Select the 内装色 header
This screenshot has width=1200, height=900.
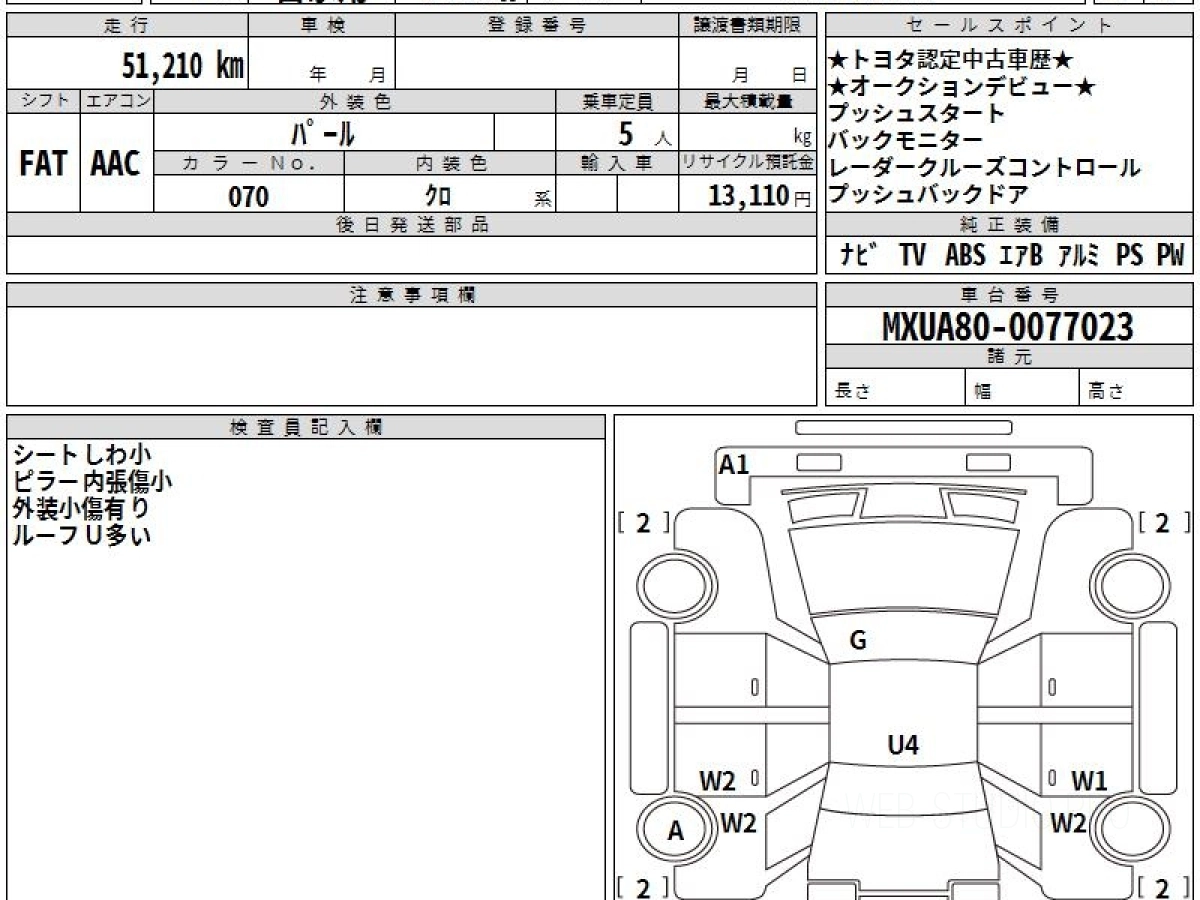click(450, 164)
